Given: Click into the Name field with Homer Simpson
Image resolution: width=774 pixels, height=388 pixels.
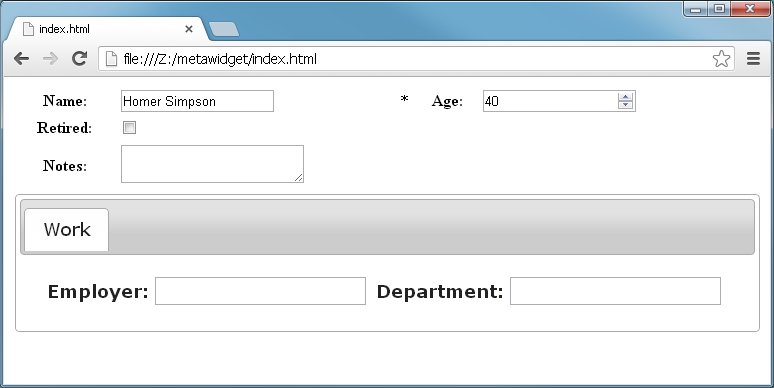Looking at the screenshot, I should pyautogui.click(x=197, y=101).
